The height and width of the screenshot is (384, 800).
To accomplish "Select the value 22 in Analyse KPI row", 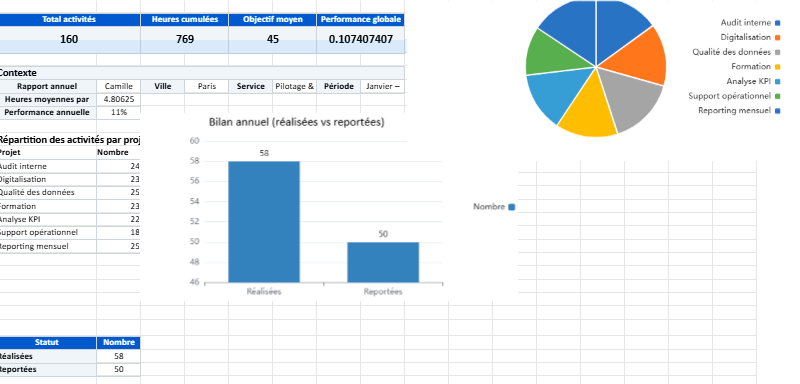I will (118, 220).
